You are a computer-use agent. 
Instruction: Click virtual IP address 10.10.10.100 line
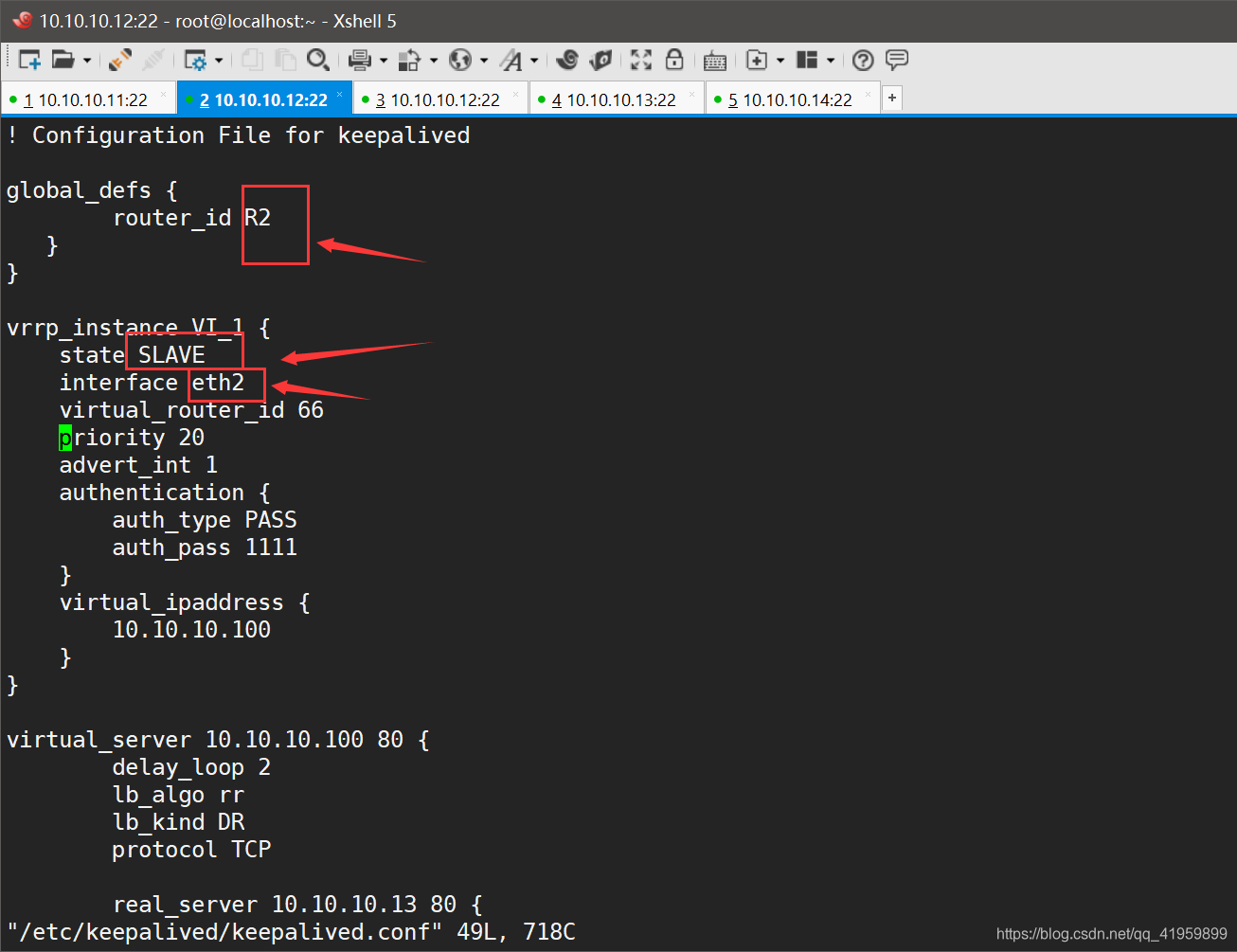click(x=191, y=630)
